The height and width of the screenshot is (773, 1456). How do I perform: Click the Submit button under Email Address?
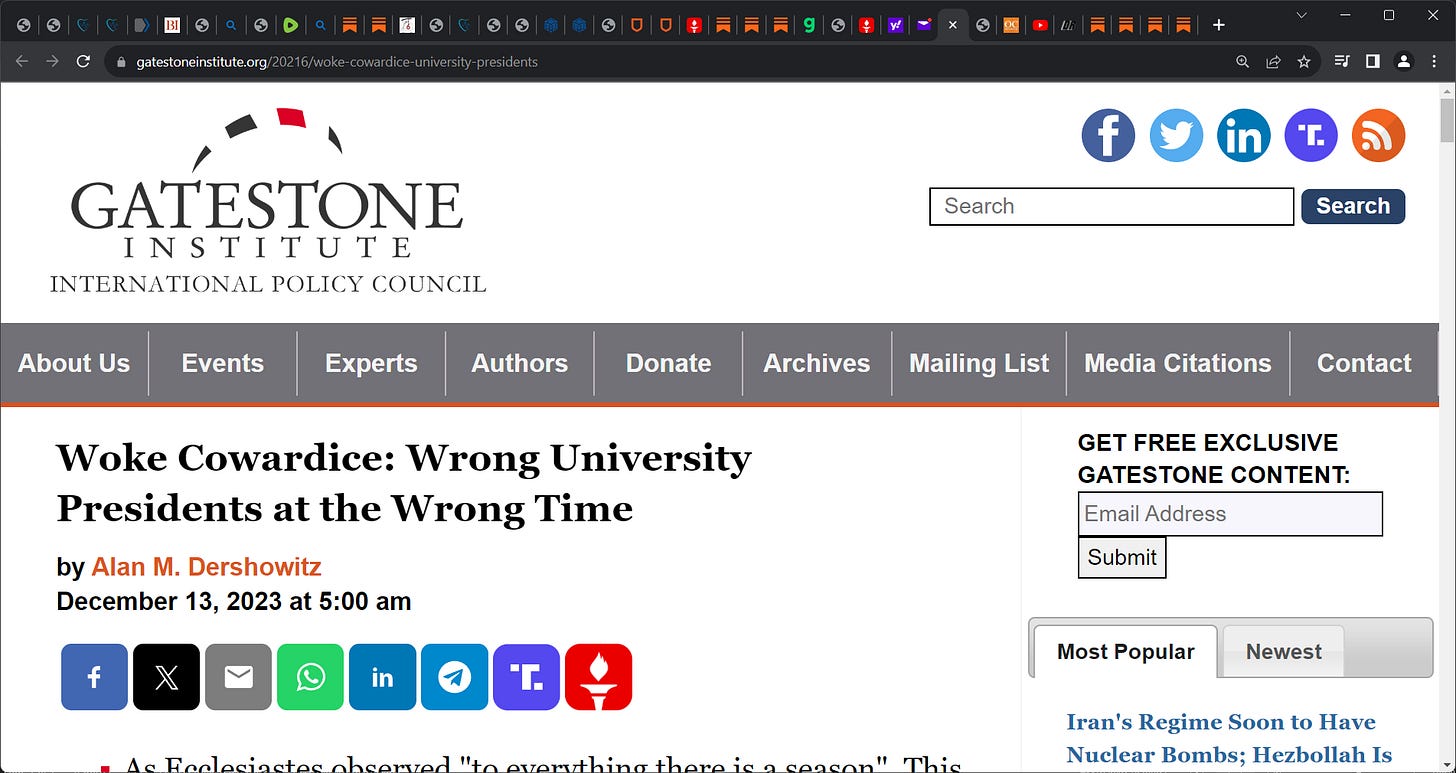pos(1122,557)
